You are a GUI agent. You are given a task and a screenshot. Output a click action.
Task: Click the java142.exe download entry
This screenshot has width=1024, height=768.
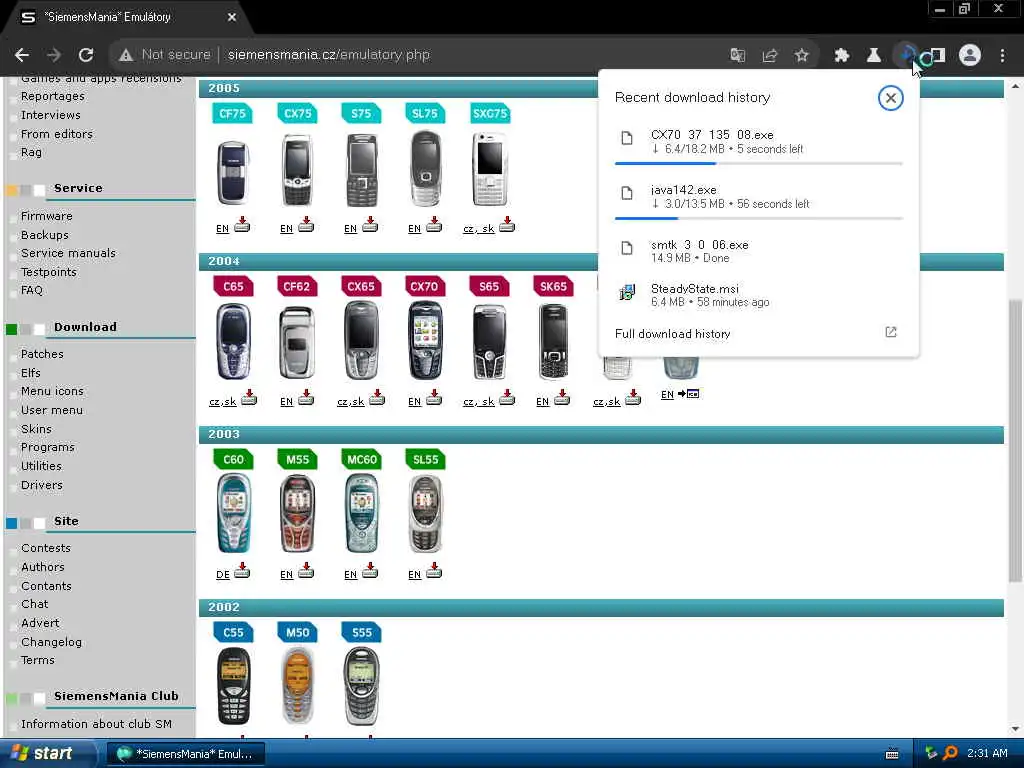758,197
